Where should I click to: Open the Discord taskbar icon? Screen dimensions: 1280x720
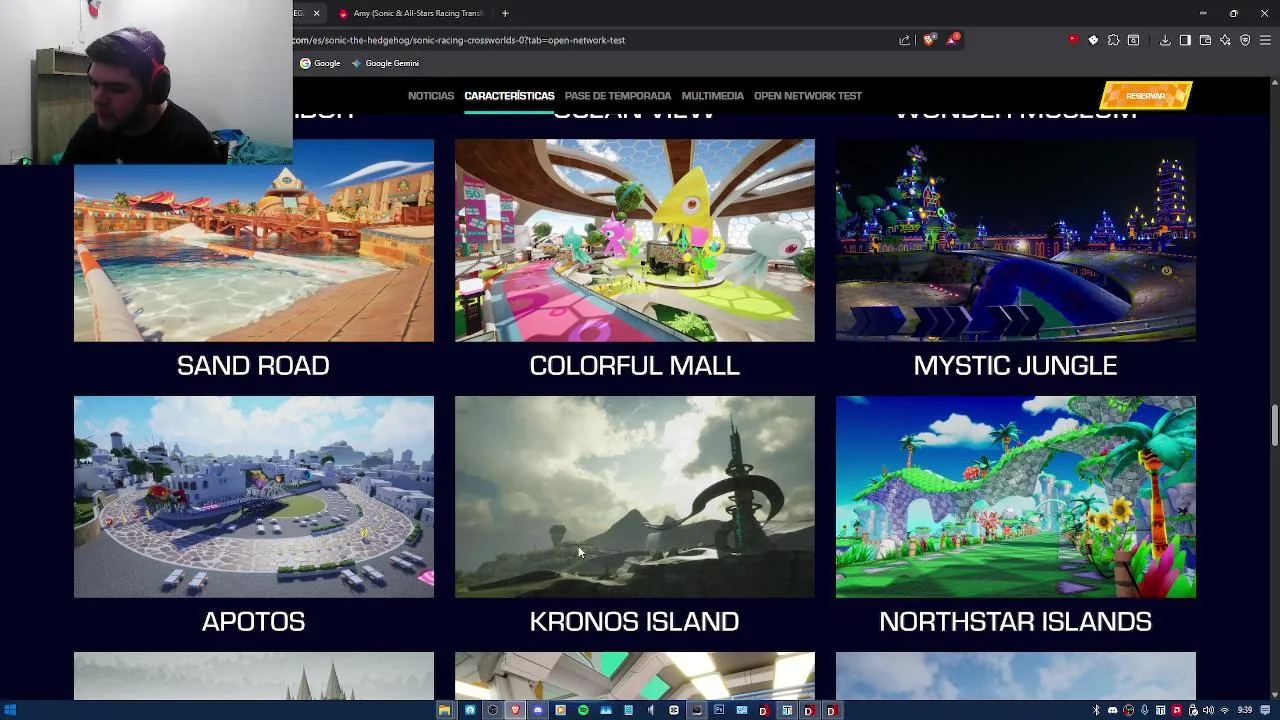click(x=538, y=710)
